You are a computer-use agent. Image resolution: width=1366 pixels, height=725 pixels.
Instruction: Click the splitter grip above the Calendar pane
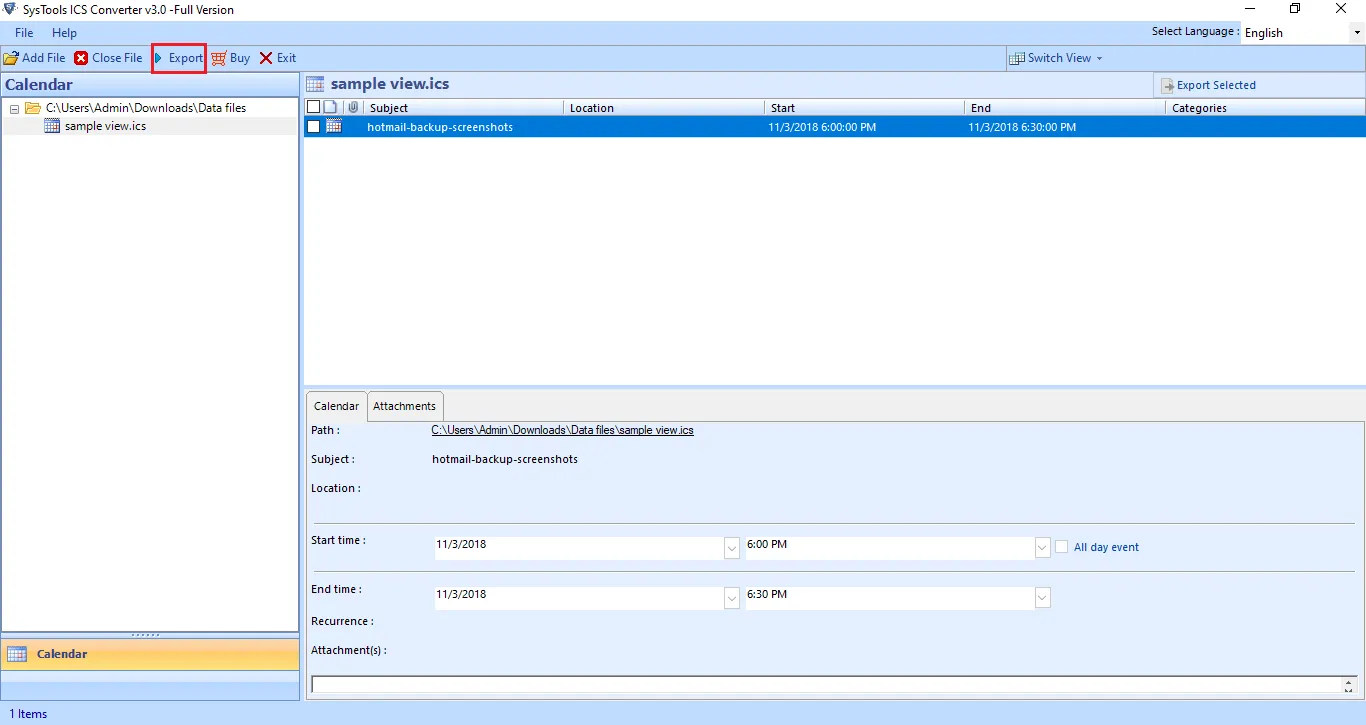[146, 634]
